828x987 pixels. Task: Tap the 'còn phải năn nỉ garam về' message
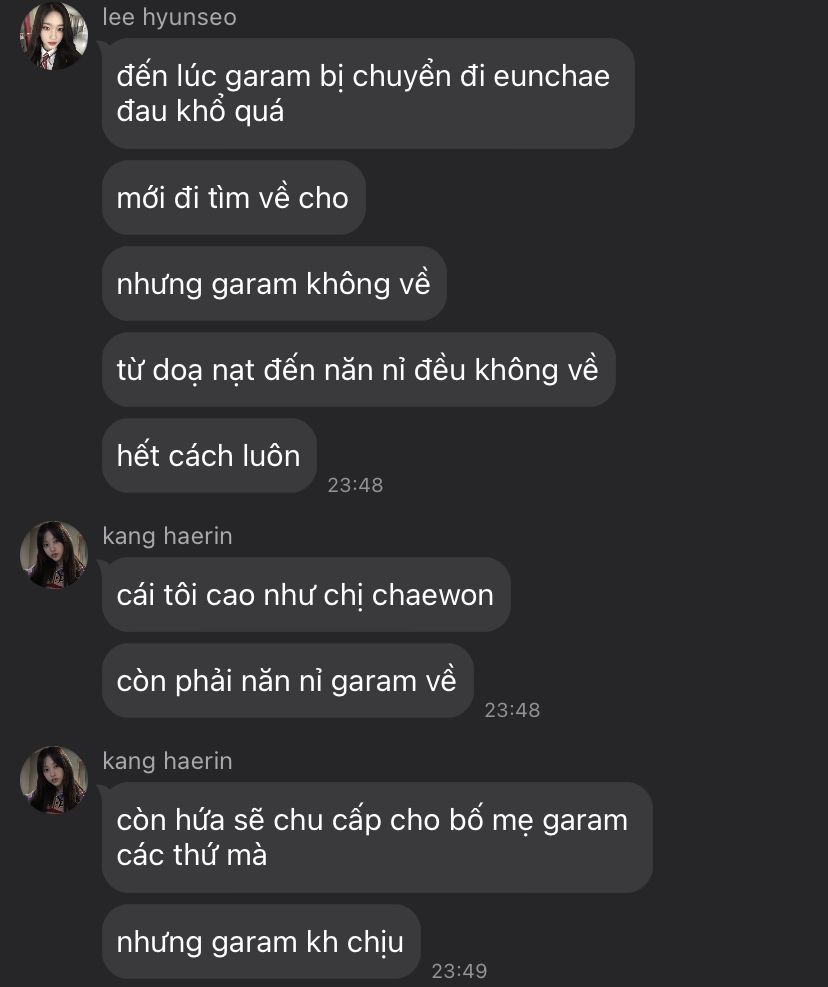tap(288, 680)
